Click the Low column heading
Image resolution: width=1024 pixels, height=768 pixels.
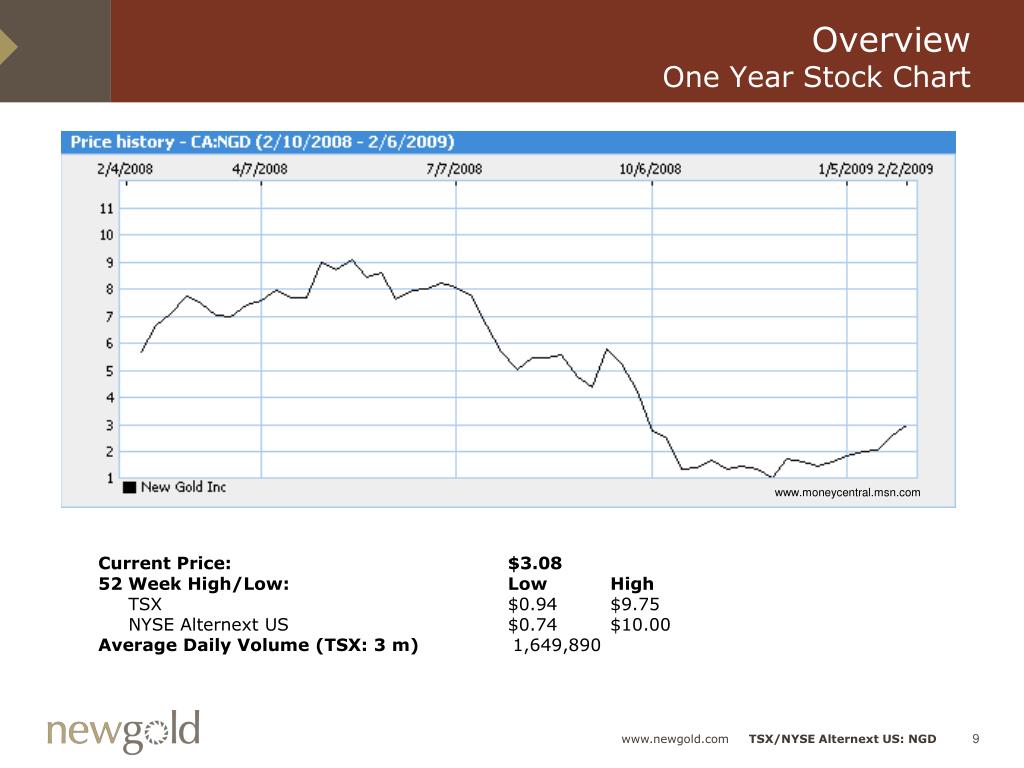pos(527,584)
